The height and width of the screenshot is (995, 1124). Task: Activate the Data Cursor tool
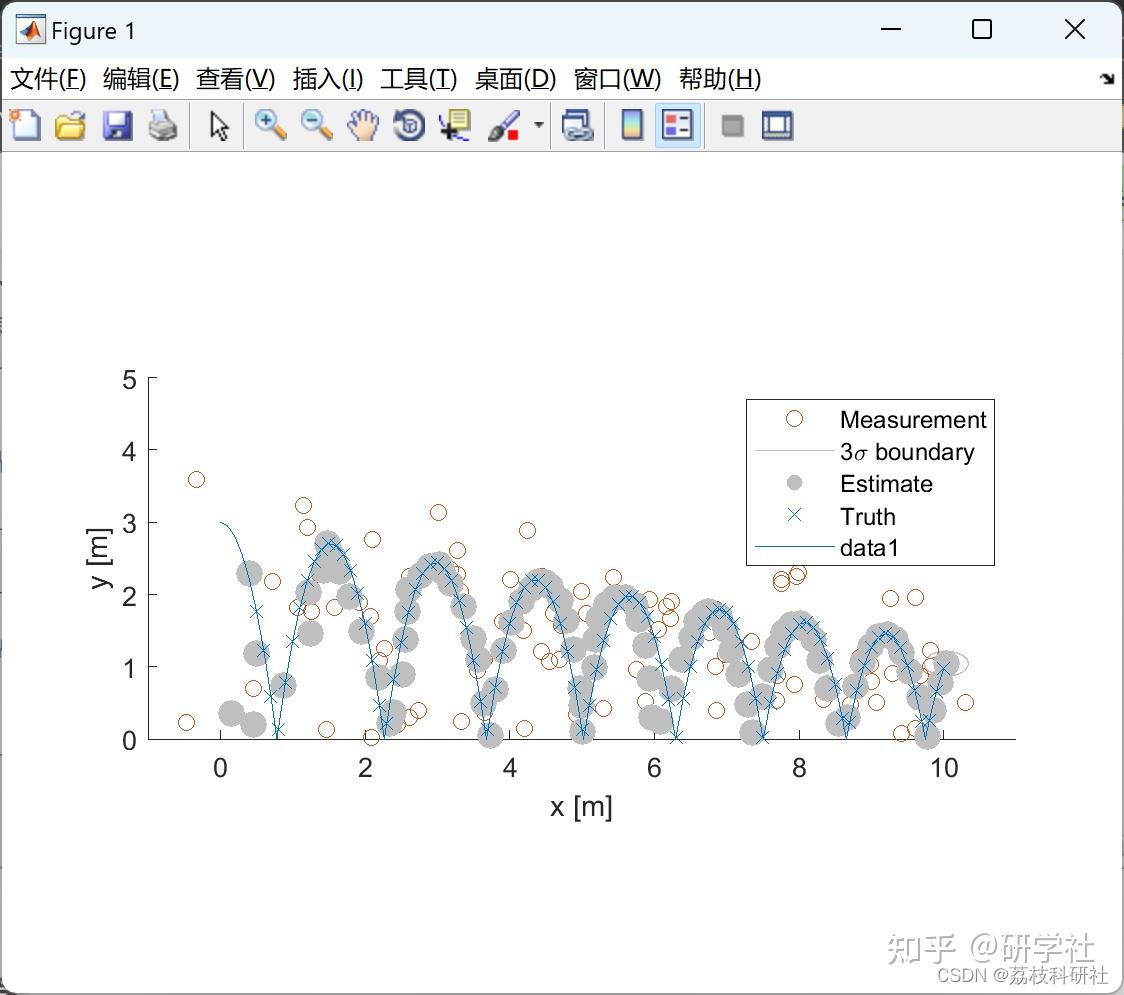coord(453,125)
